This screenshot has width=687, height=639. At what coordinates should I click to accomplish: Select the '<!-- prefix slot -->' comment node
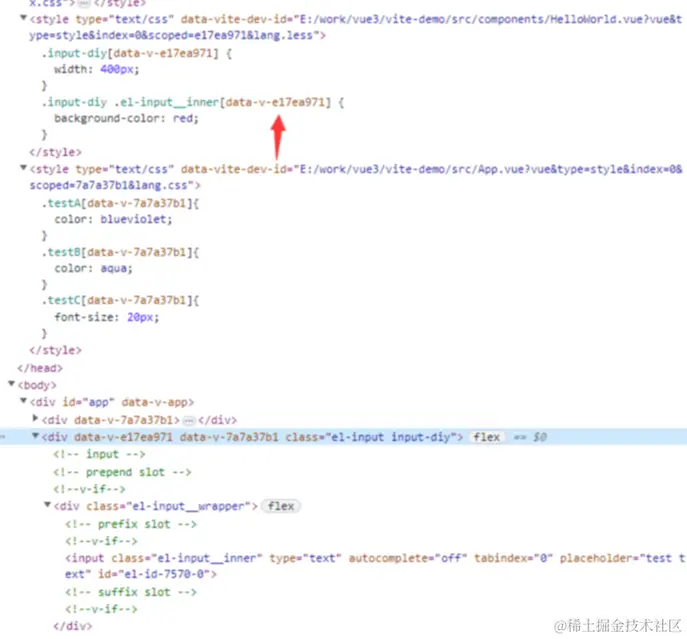[131, 524]
